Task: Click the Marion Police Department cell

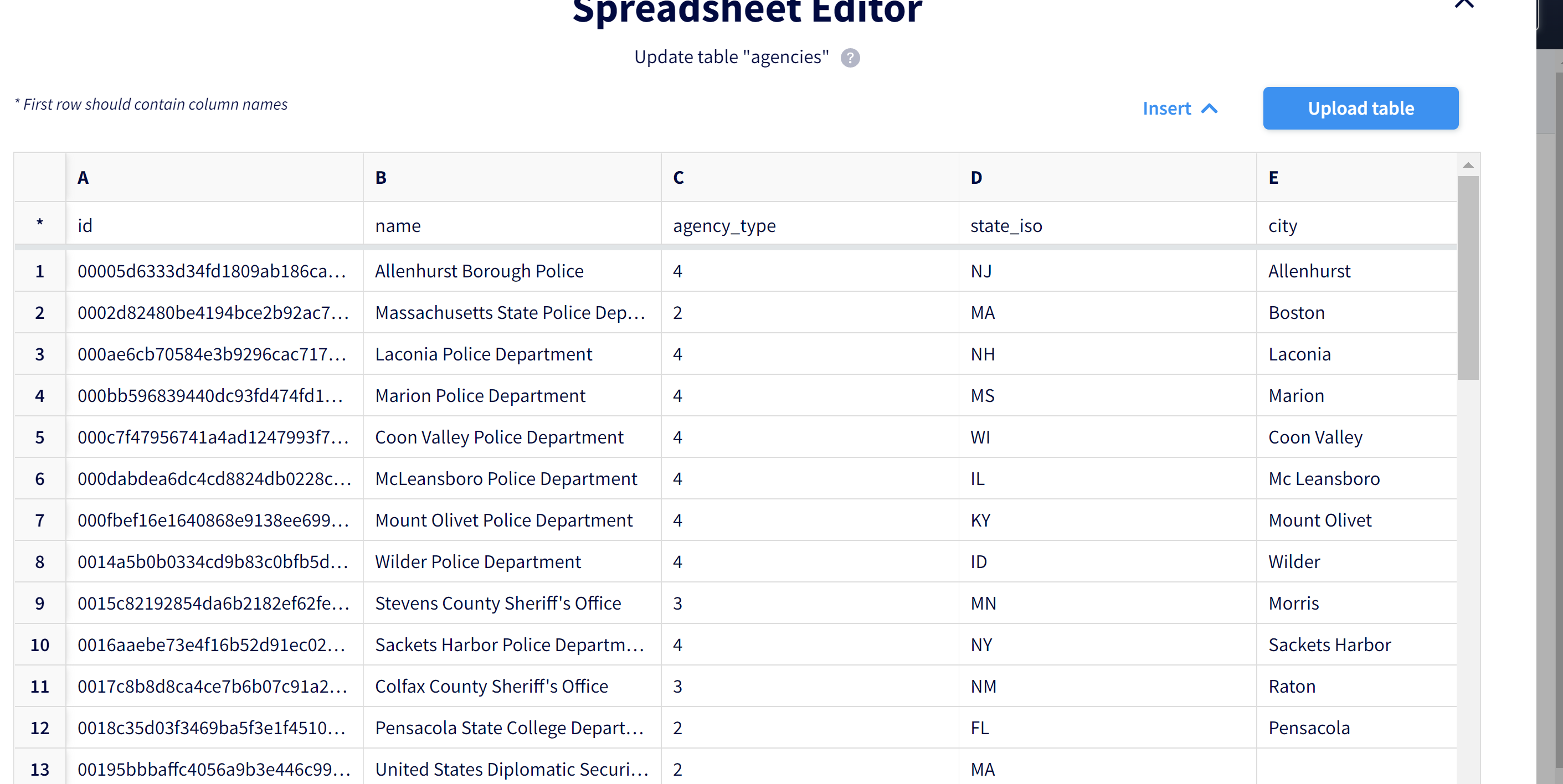Action: click(512, 395)
